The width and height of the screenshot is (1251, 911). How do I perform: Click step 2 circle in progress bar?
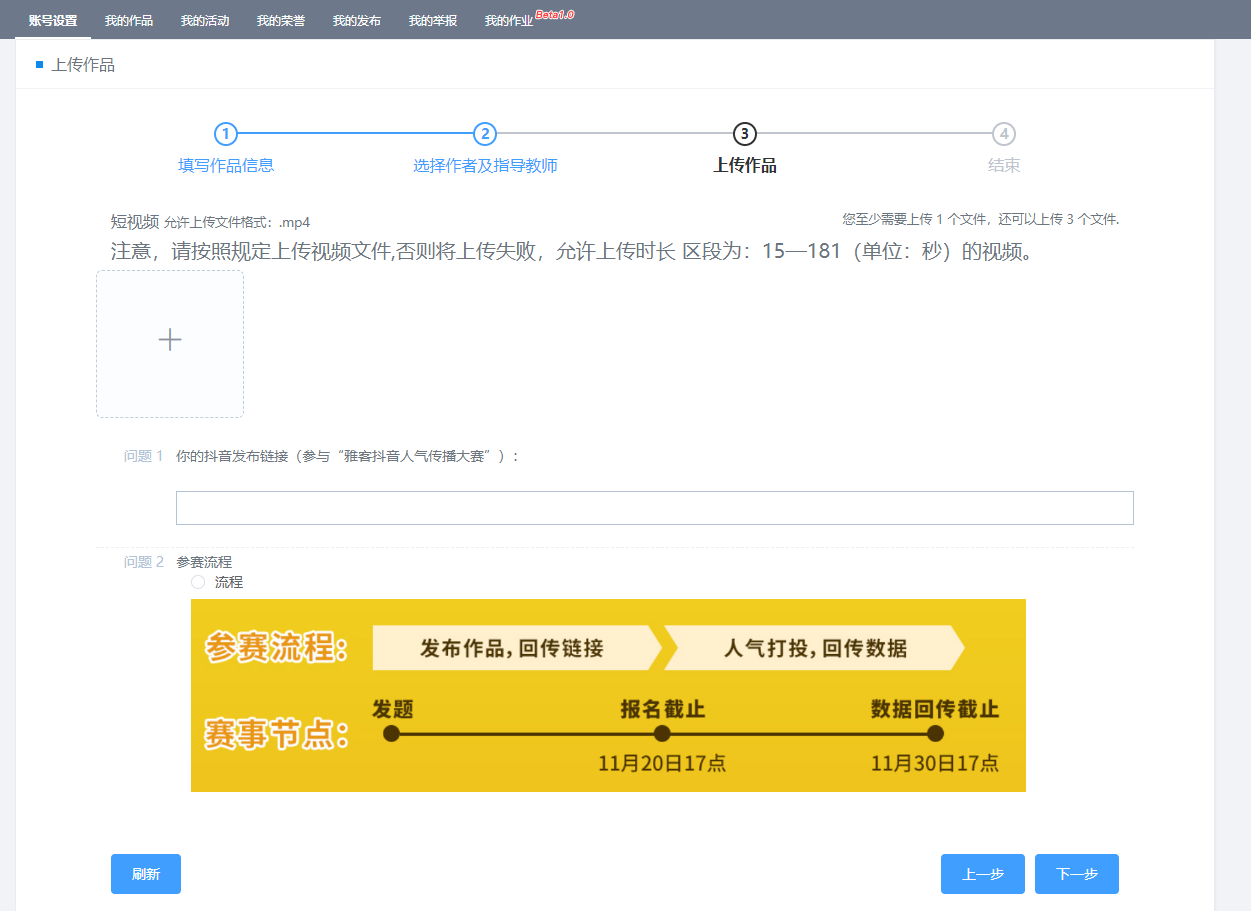(x=485, y=134)
